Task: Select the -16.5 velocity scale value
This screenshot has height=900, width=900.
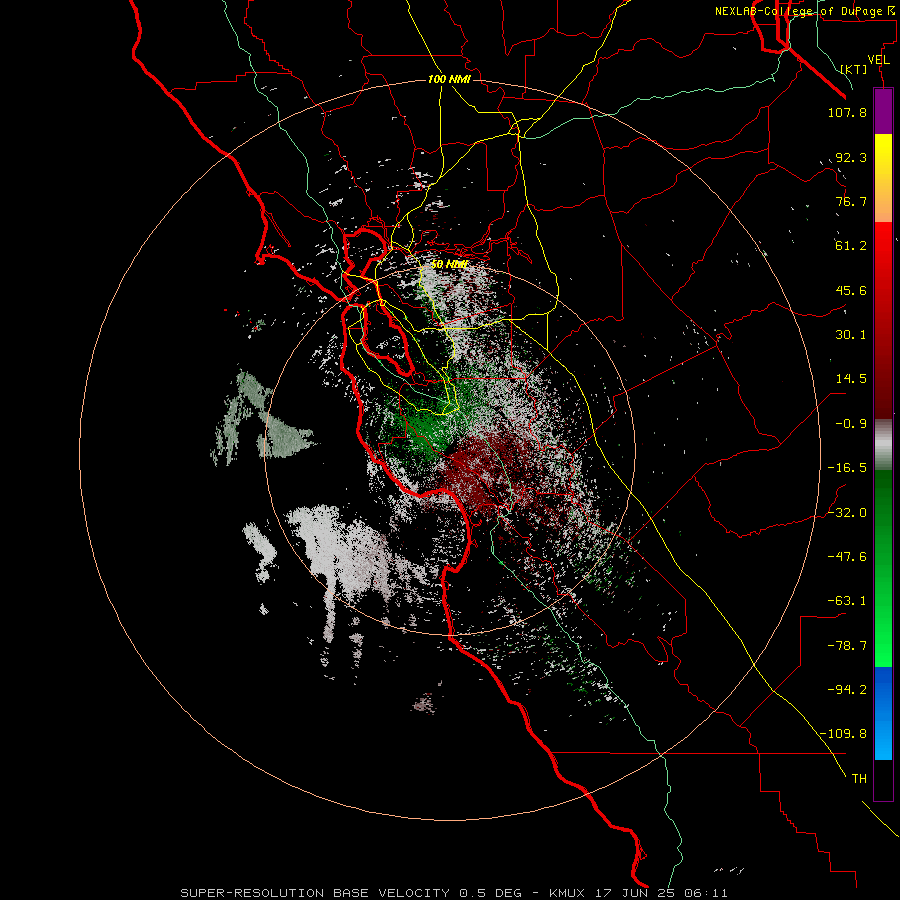Action: 847,468
